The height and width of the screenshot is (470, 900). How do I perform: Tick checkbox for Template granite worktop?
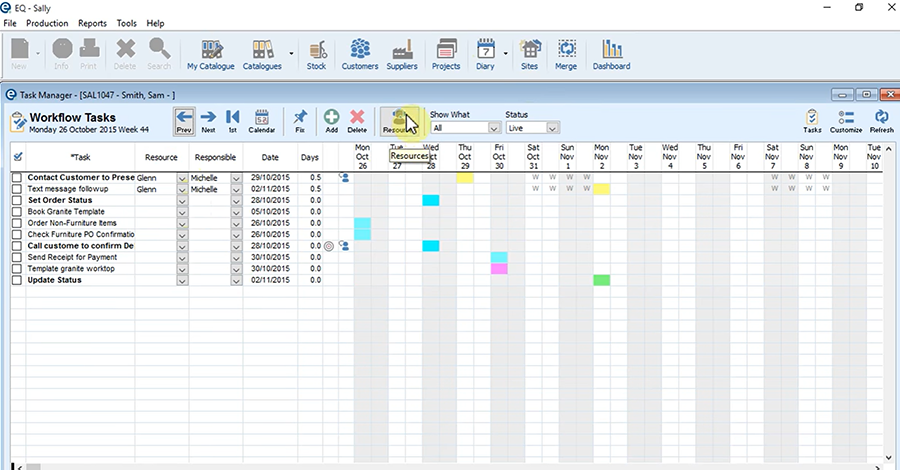point(17,269)
